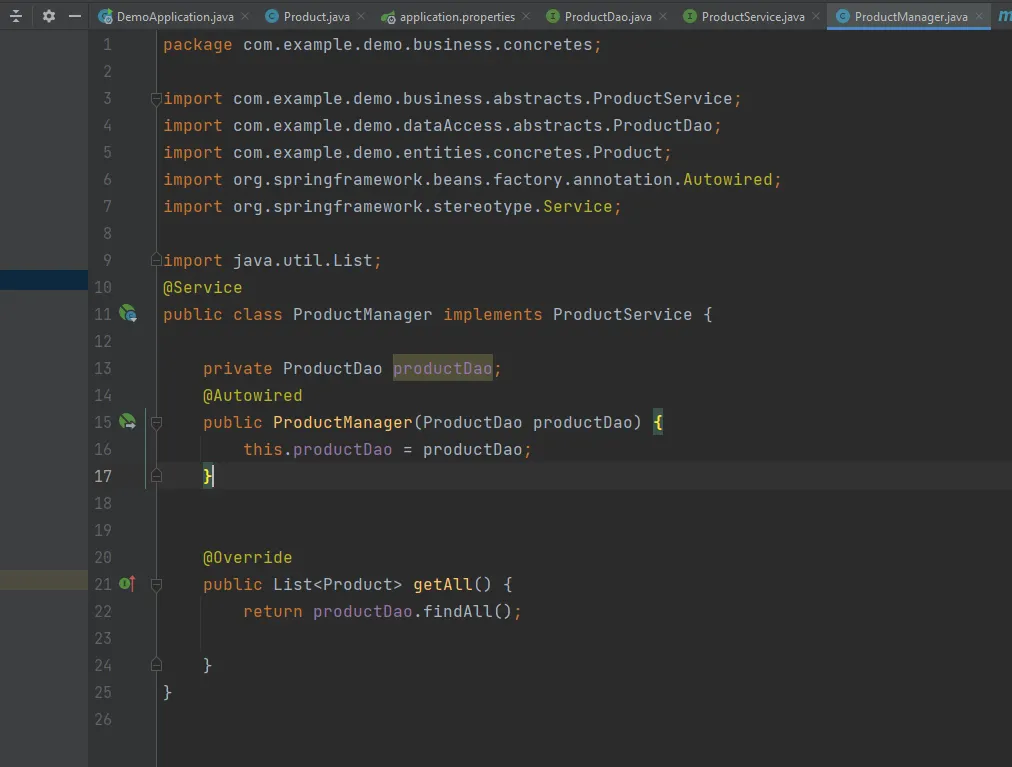The height and width of the screenshot is (767, 1012).
Task: Click this.productDao on line 16
Action: pos(318,449)
